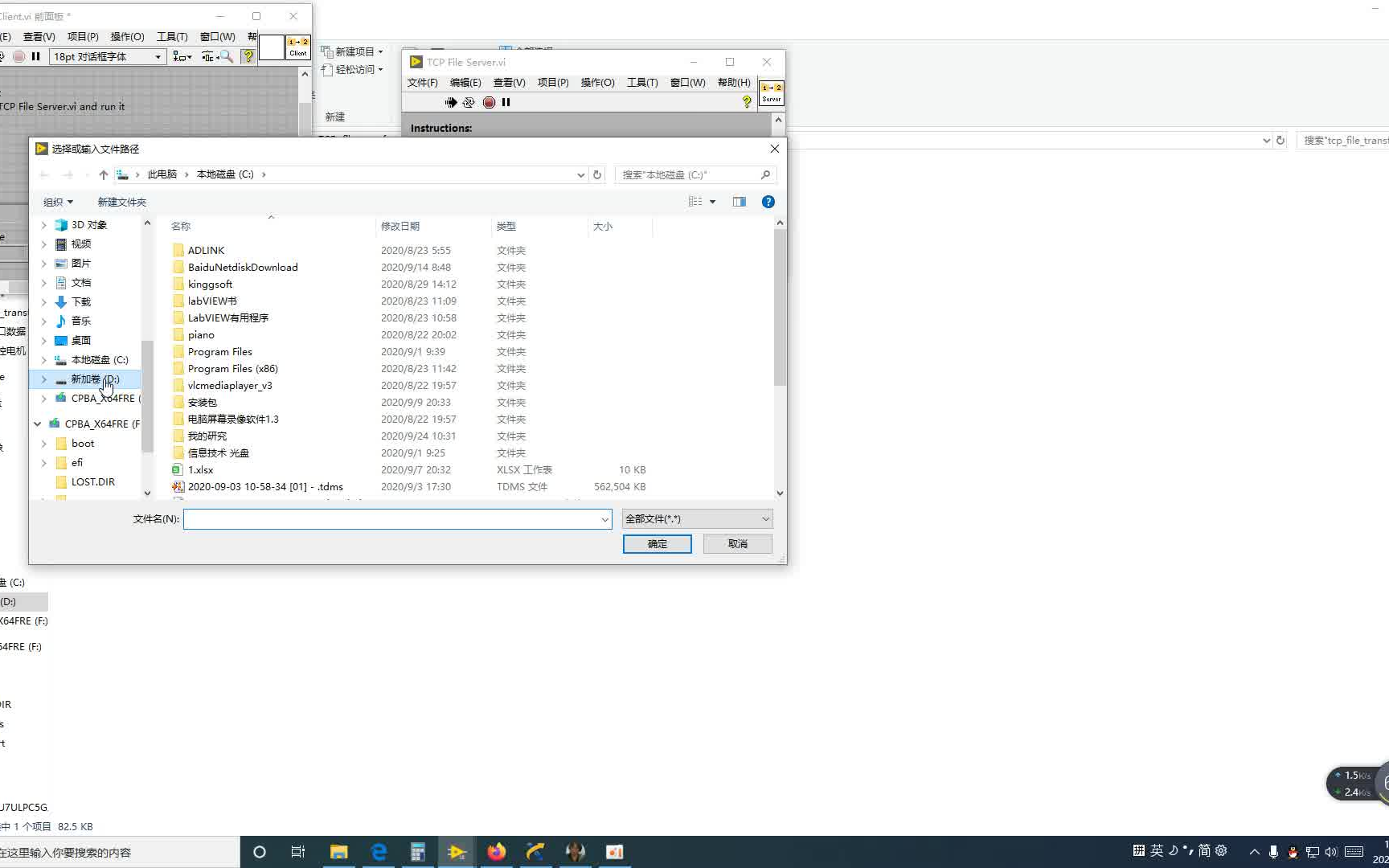1389x868 pixels.
Task: Open Project menu in Client window
Action: 83,37
